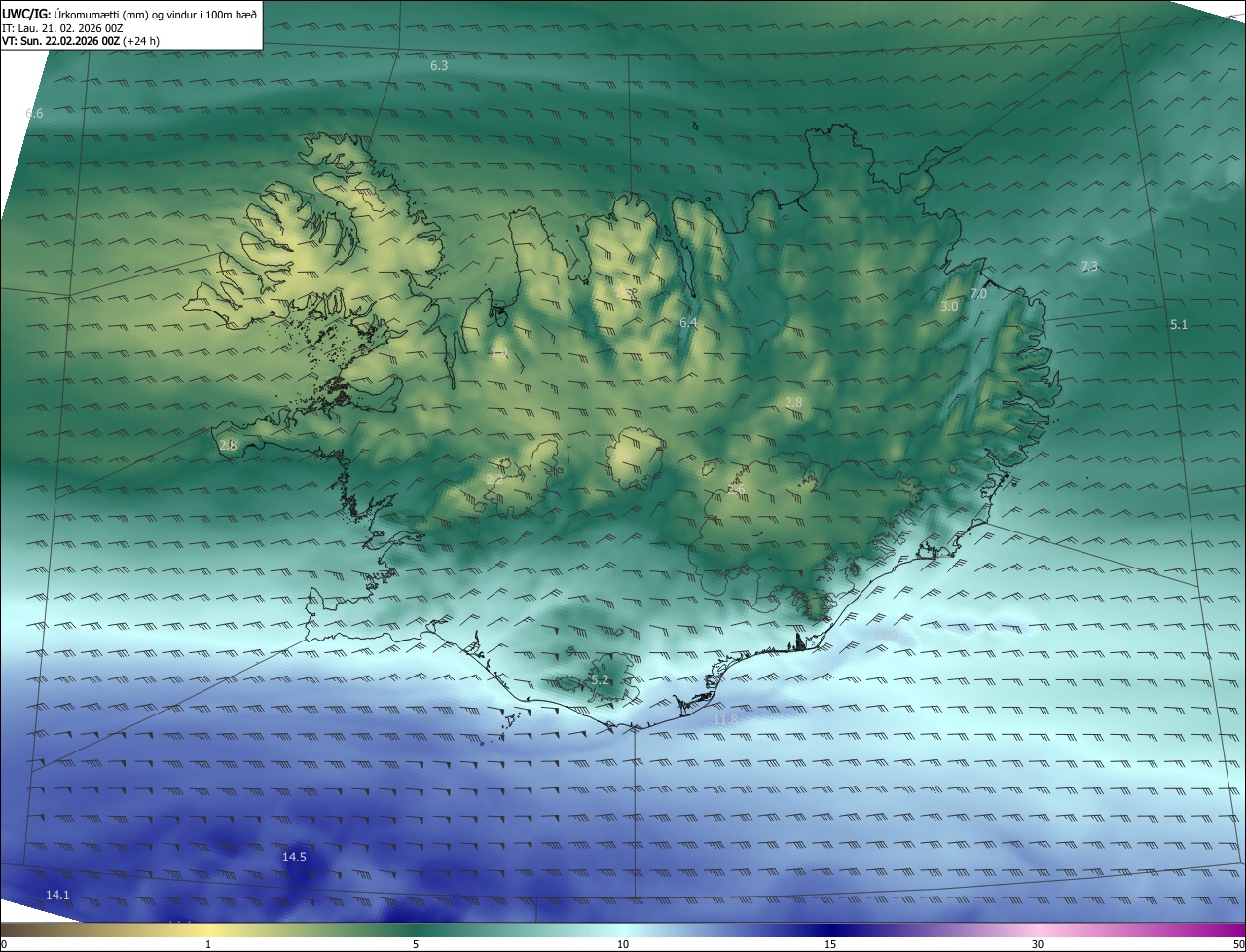
Task: Click the "0" tick on the color scale
Action: pyautogui.click(x=4, y=944)
